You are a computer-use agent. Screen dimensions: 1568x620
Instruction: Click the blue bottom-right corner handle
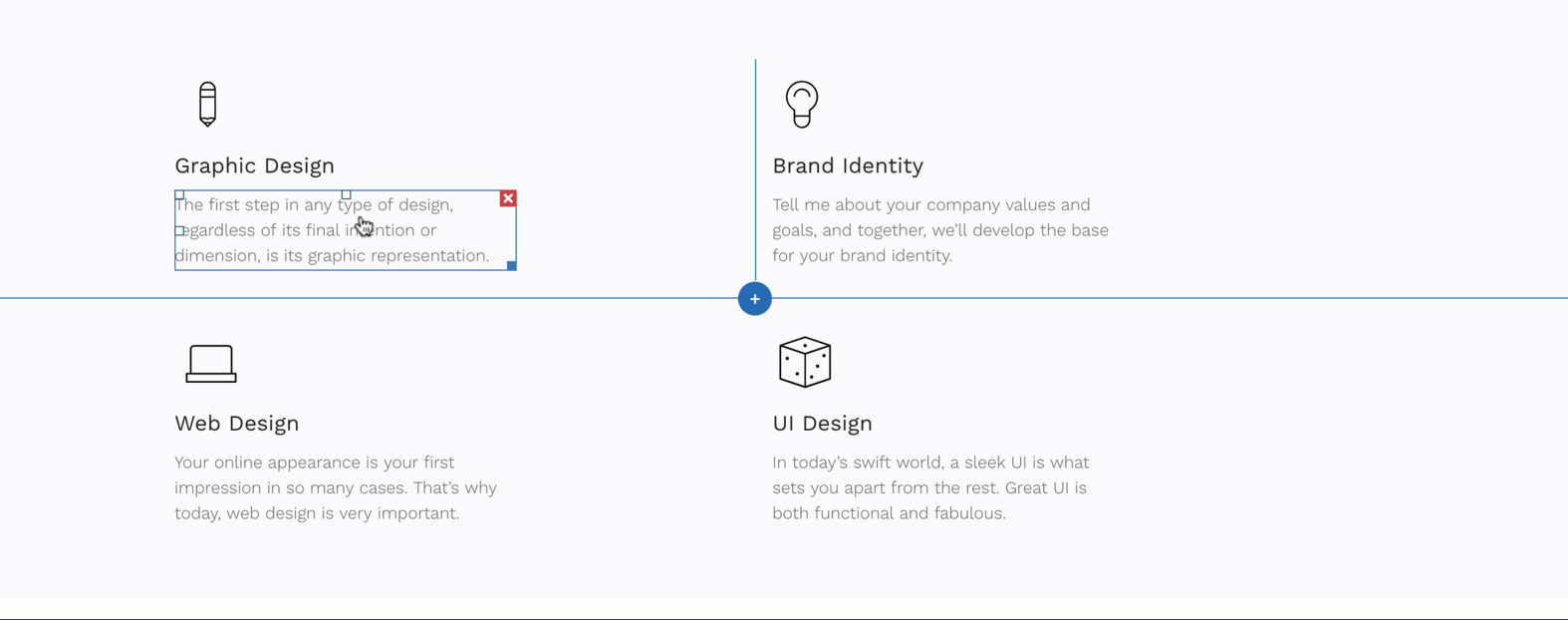click(x=511, y=265)
